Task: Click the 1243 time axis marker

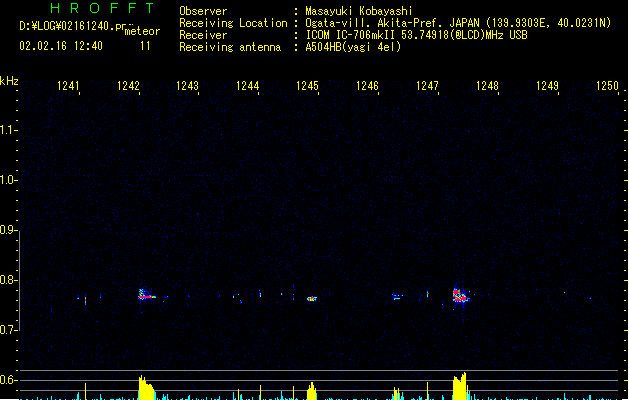Action: pos(188,86)
